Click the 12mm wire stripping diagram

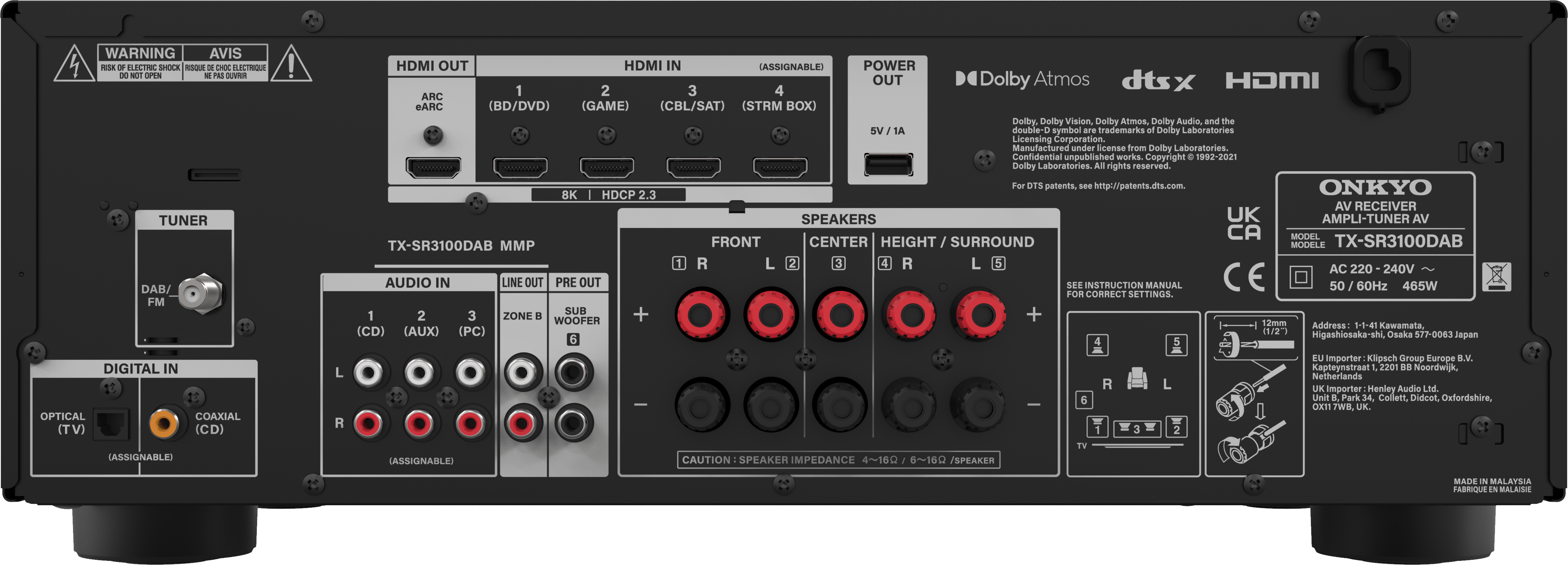pyautogui.click(x=1255, y=394)
